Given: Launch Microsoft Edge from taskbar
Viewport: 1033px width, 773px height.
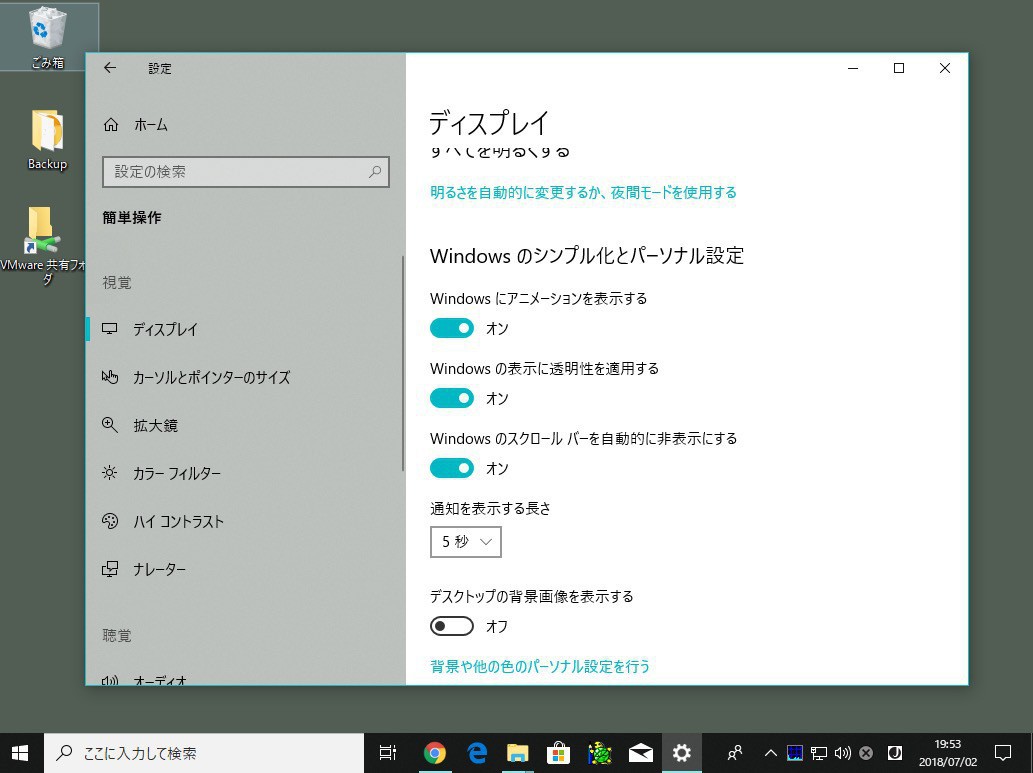Looking at the screenshot, I should tap(477, 753).
